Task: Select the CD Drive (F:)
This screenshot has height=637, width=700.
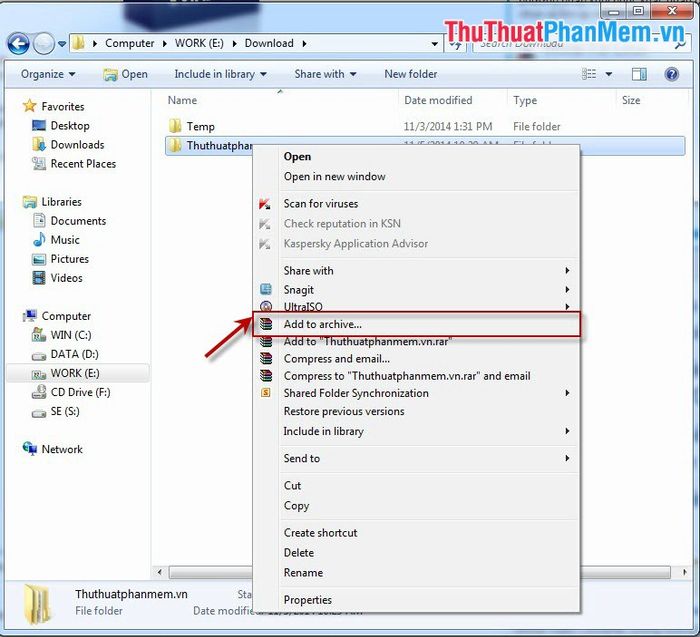Action: click(80, 392)
